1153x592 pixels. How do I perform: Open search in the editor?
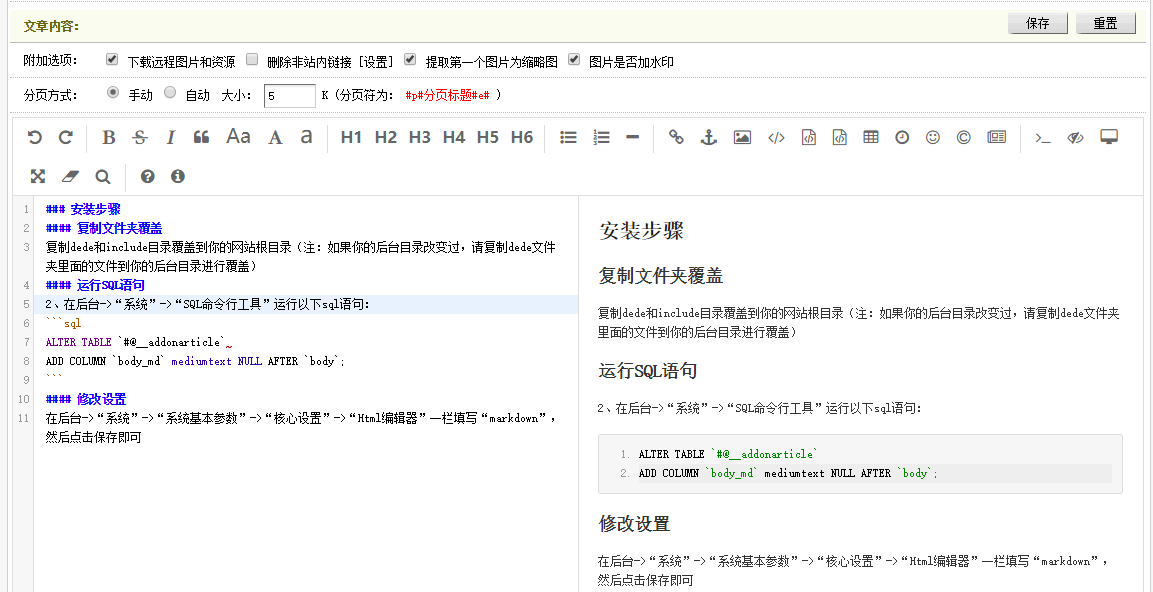(x=103, y=176)
